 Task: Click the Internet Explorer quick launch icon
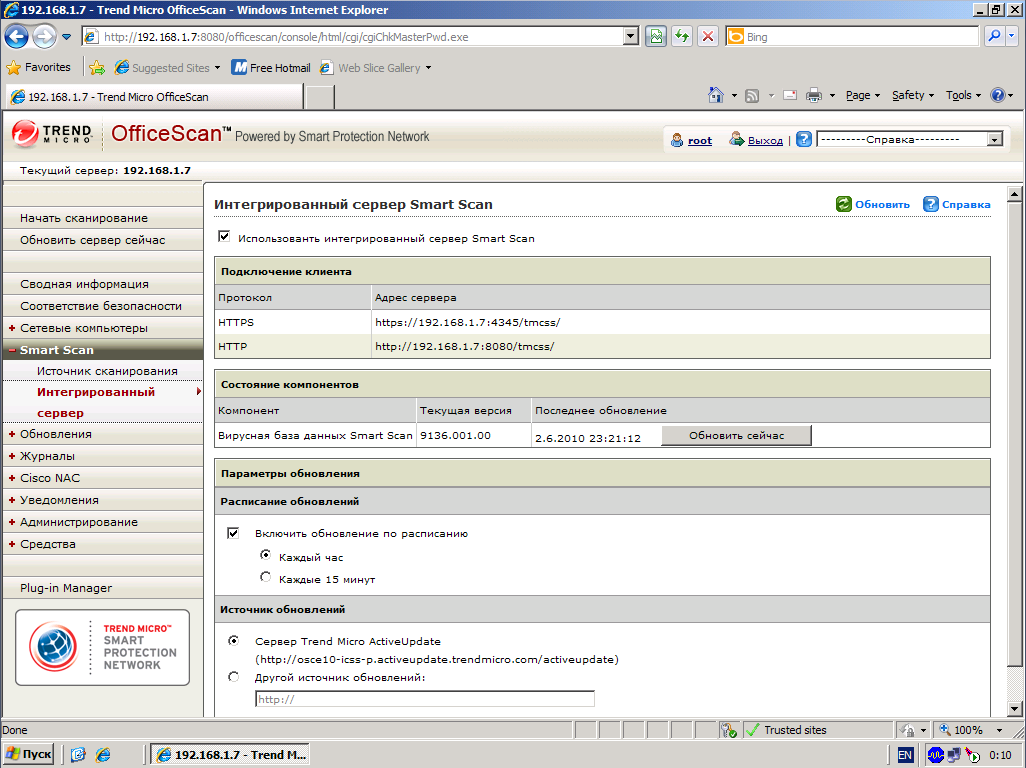103,755
